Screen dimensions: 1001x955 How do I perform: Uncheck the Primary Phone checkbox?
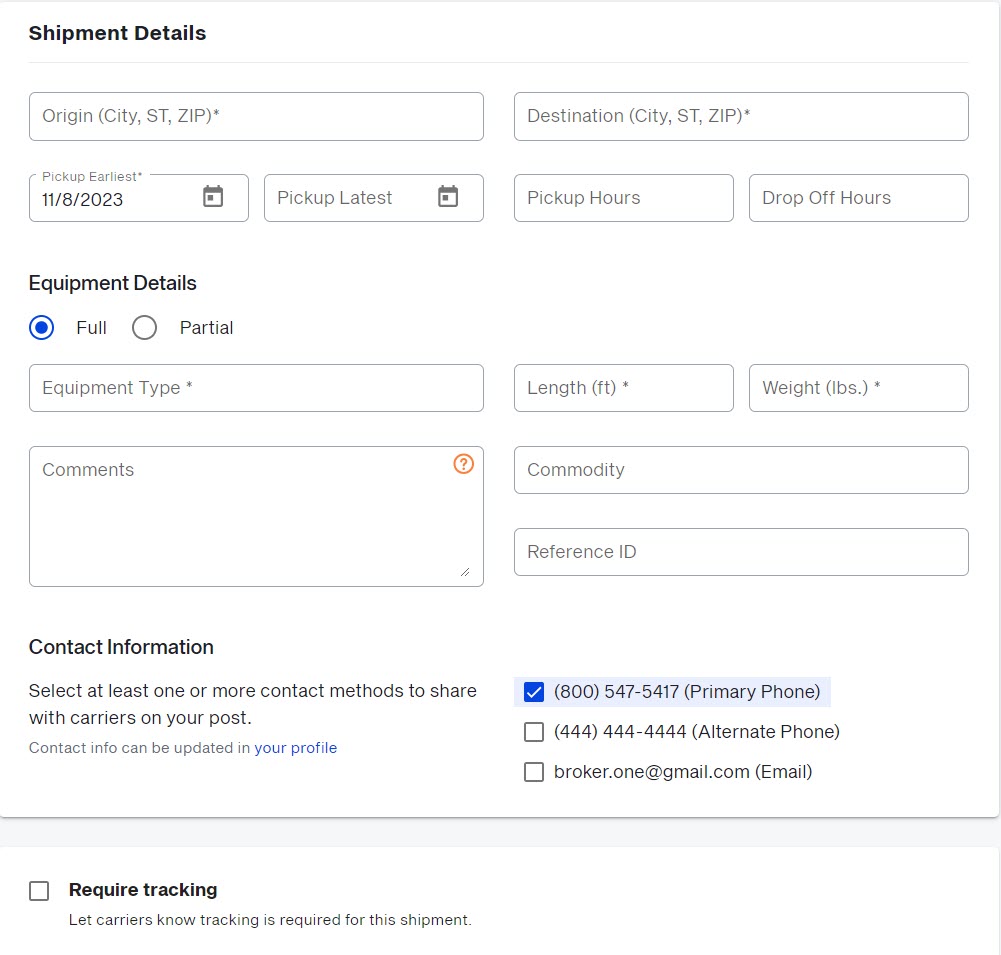pyautogui.click(x=534, y=692)
